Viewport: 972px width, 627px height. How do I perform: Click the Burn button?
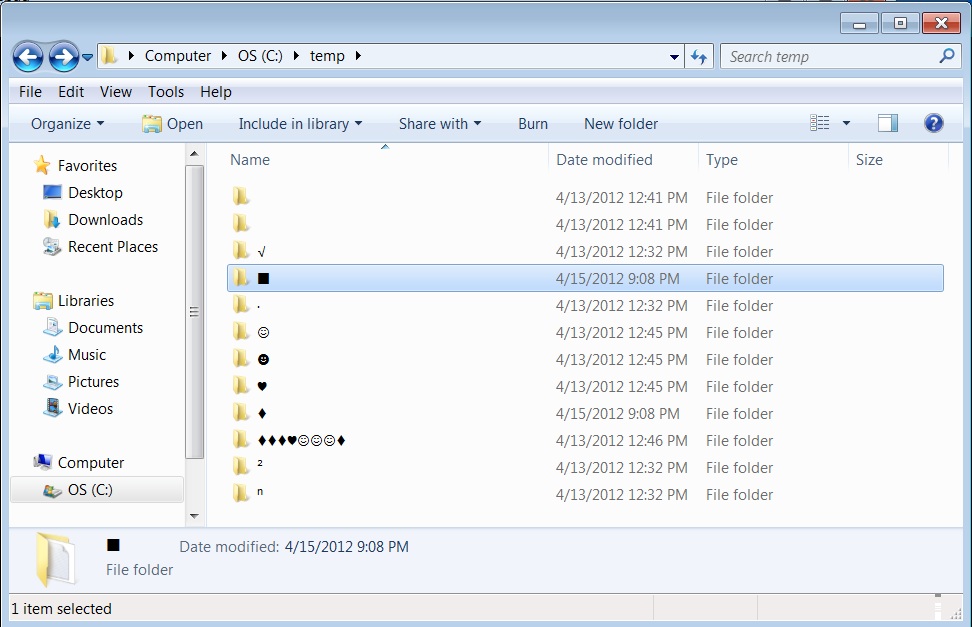[x=533, y=124]
